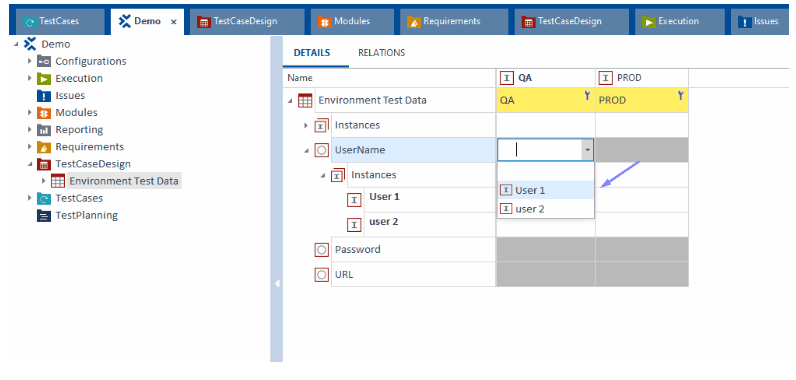
Task: Close the Demo tab
Action: coord(174,22)
